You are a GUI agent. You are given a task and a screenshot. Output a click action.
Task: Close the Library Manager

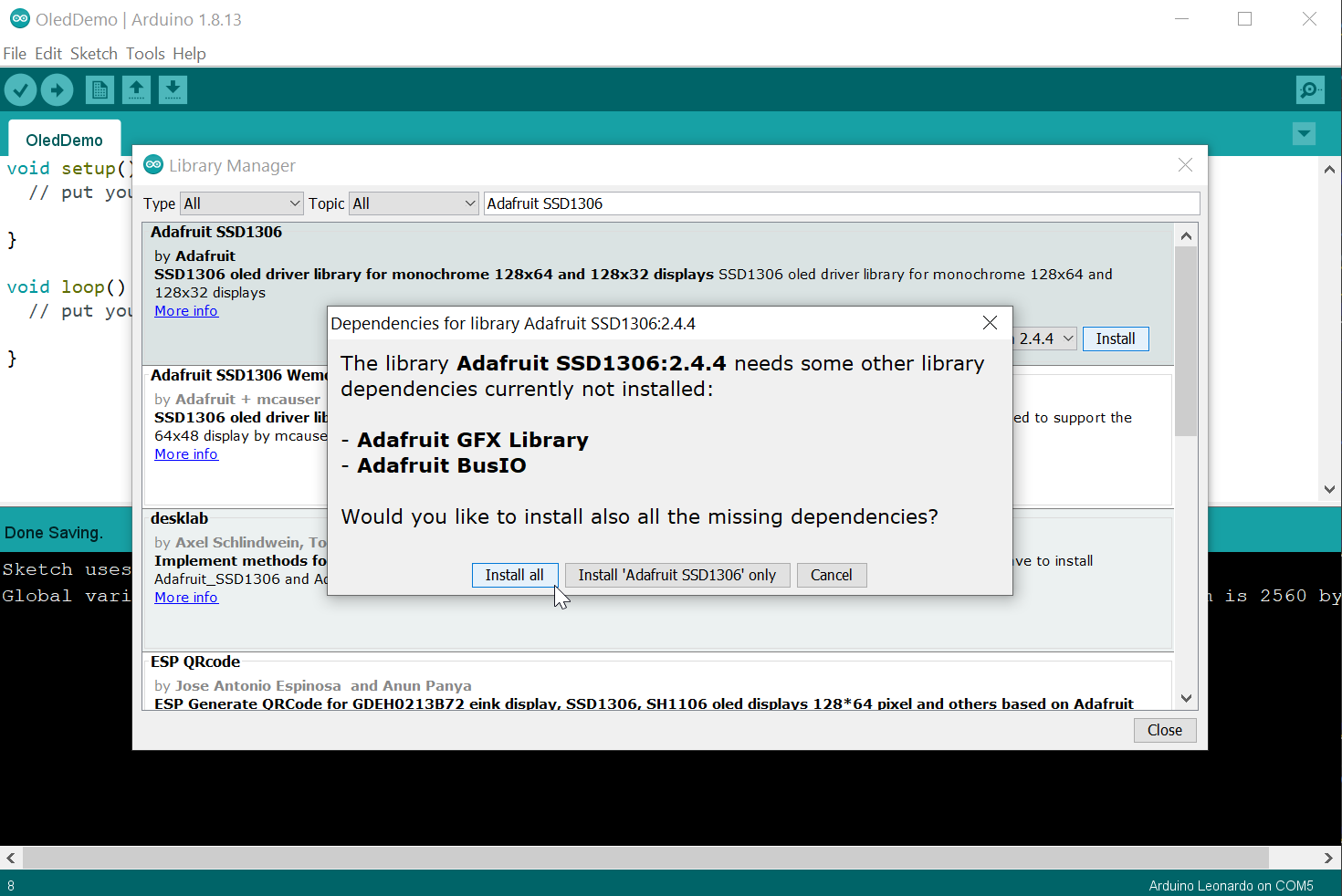pos(1165,730)
